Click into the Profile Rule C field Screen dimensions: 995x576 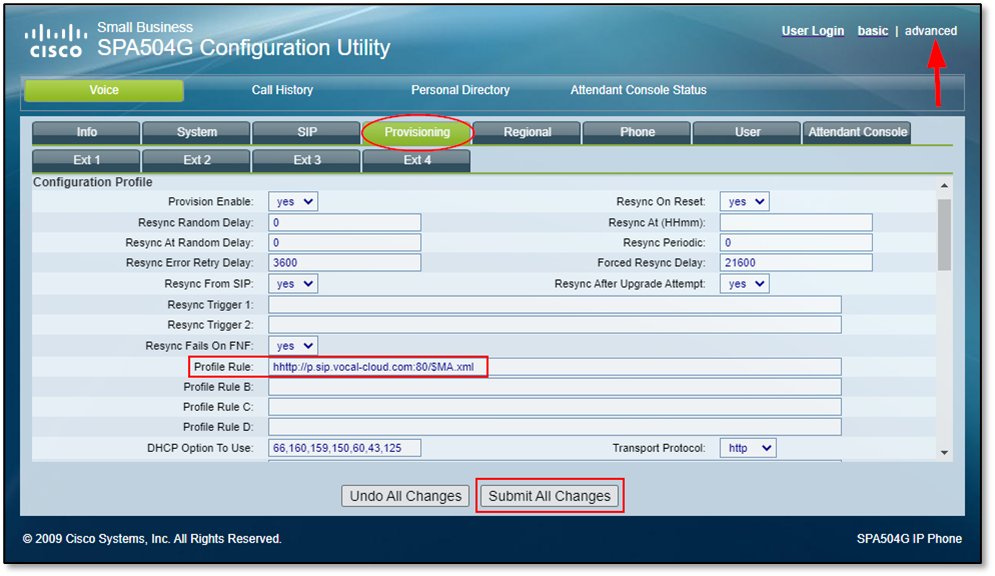pos(555,407)
